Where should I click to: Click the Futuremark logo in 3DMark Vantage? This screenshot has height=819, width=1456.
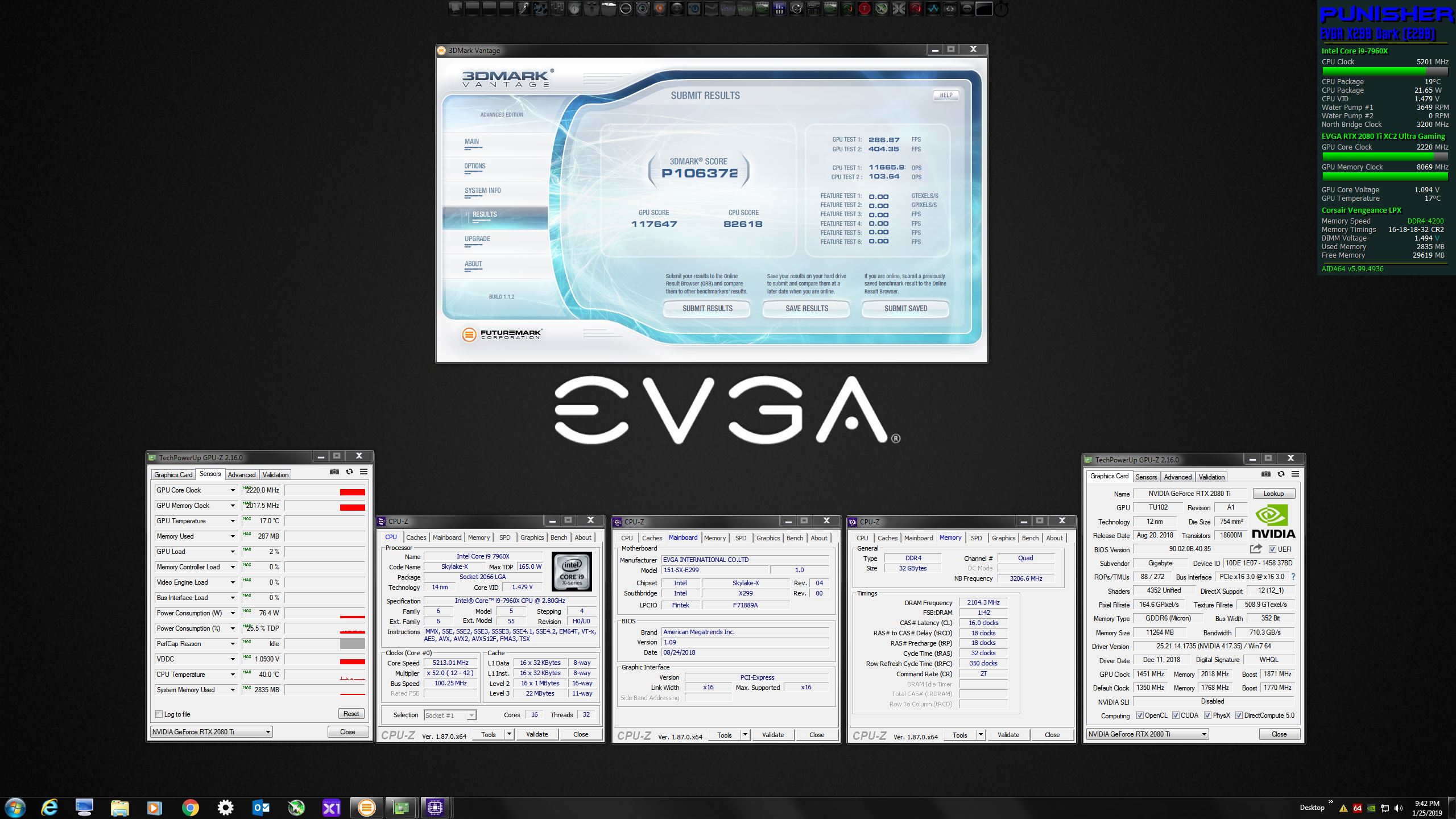(x=502, y=334)
